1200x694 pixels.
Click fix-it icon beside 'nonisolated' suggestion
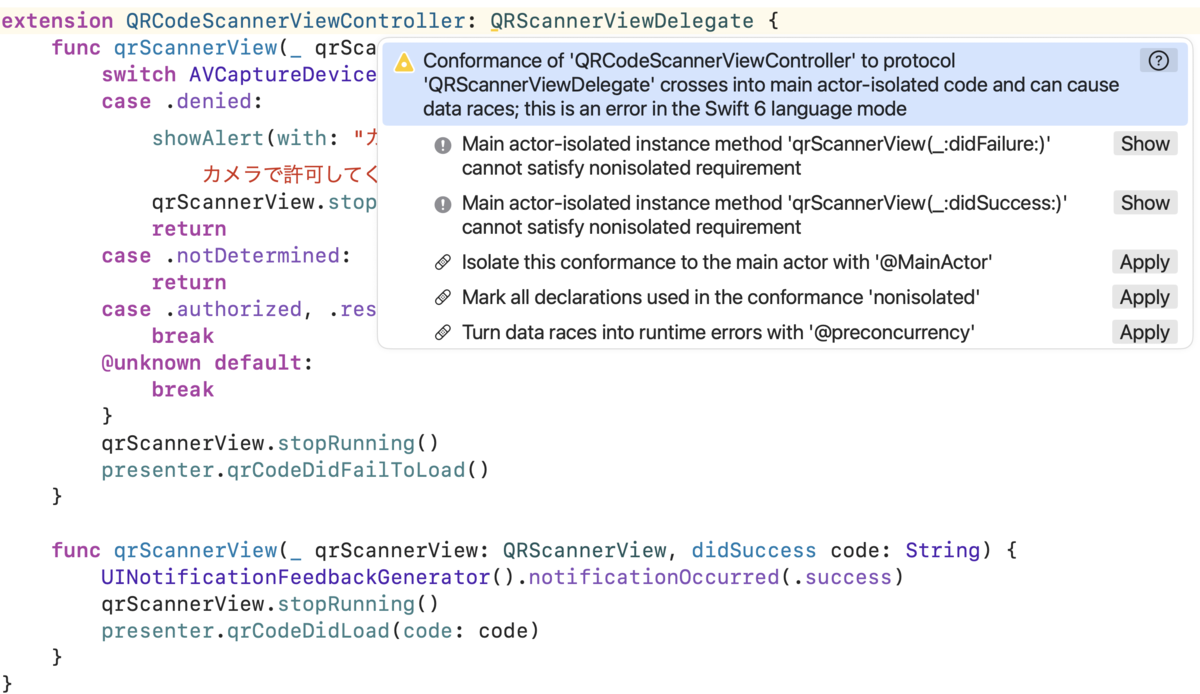(x=443, y=298)
